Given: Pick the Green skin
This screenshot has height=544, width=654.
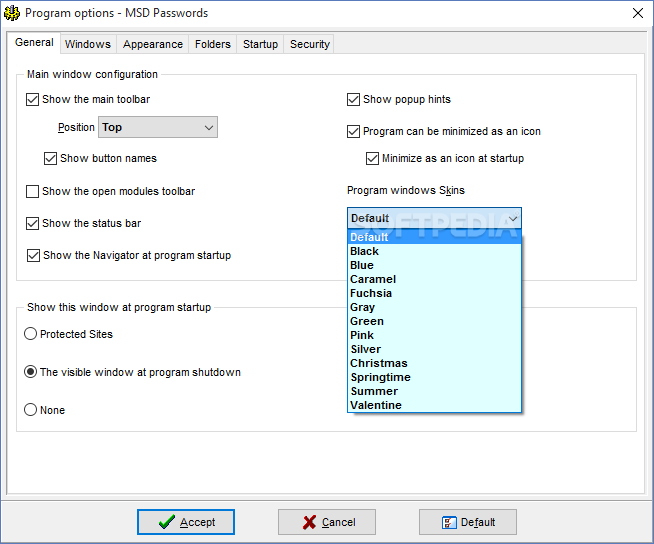Looking at the screenshot, I should click(x=434, y=321).
